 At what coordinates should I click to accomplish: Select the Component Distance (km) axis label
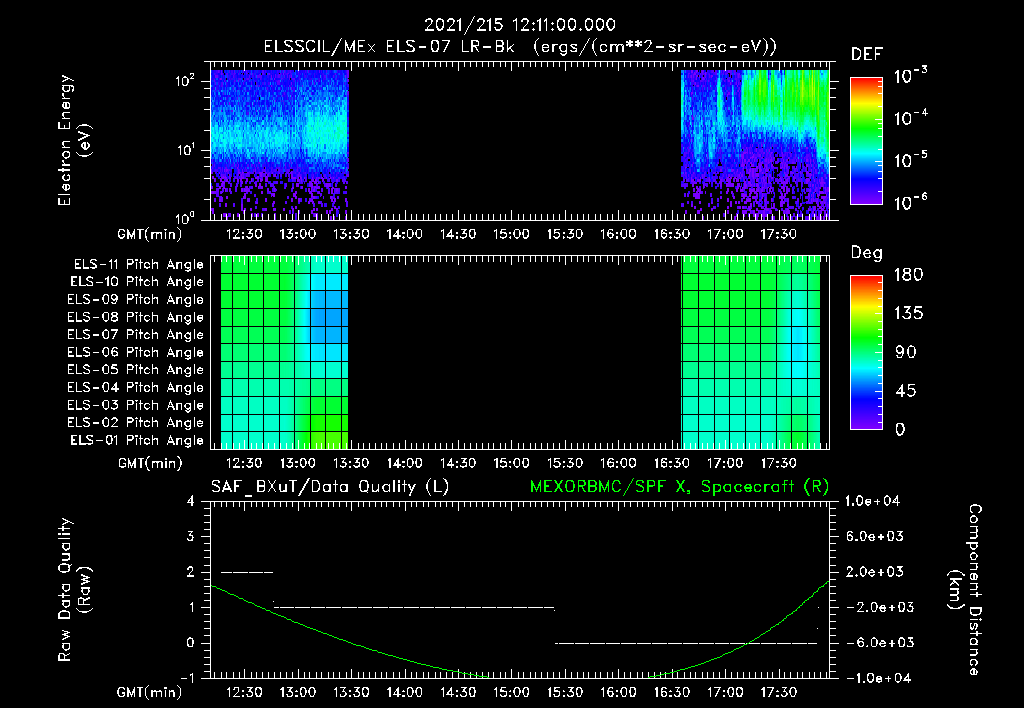[965, 590]
